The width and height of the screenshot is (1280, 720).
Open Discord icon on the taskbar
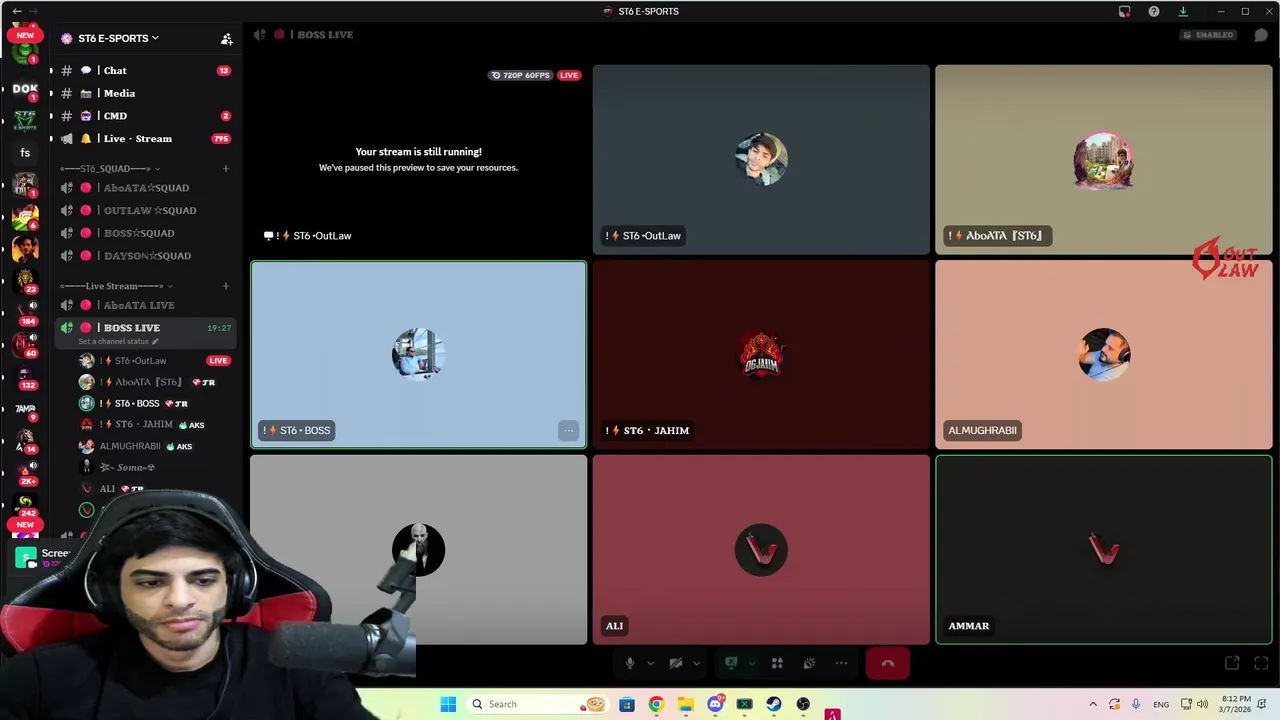pos(715,704)
